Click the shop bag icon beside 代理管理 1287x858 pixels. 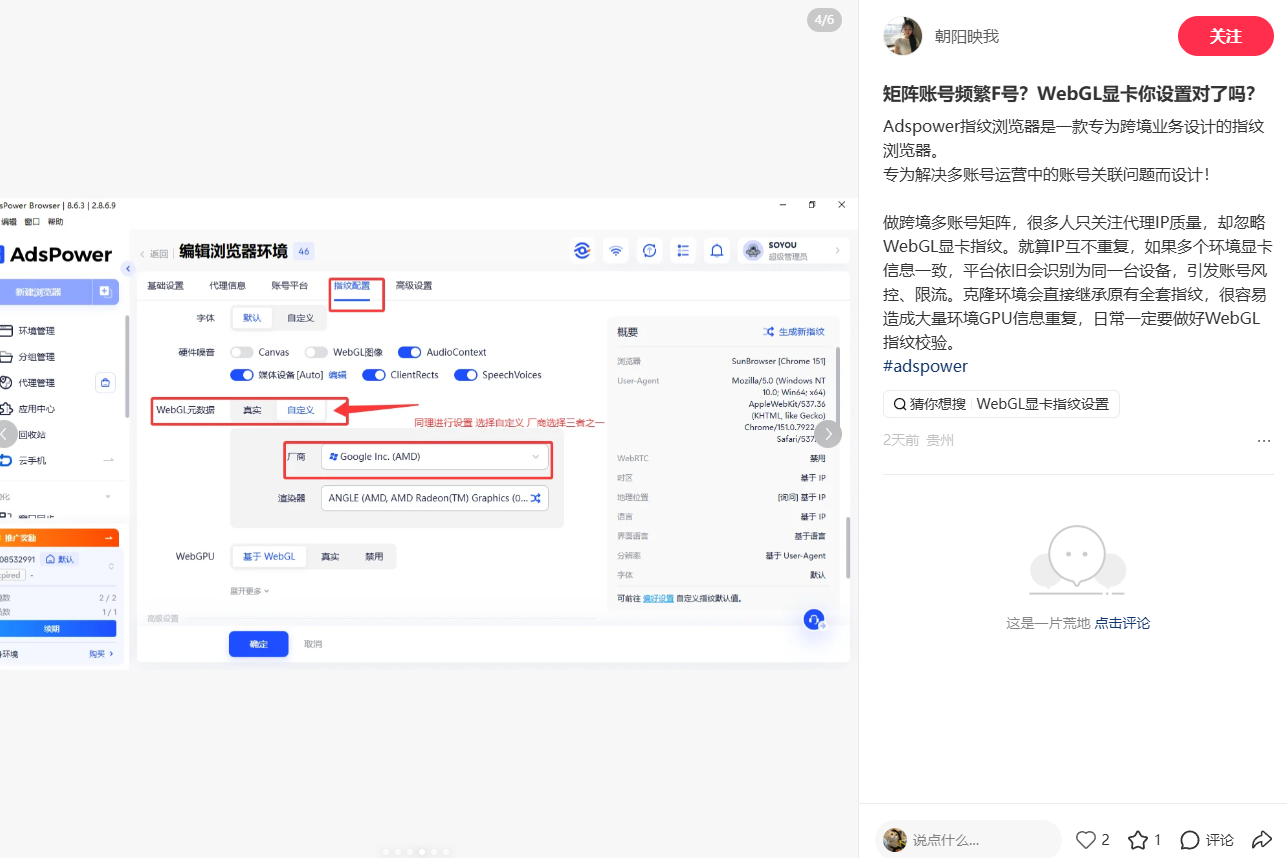coord(106,382)
